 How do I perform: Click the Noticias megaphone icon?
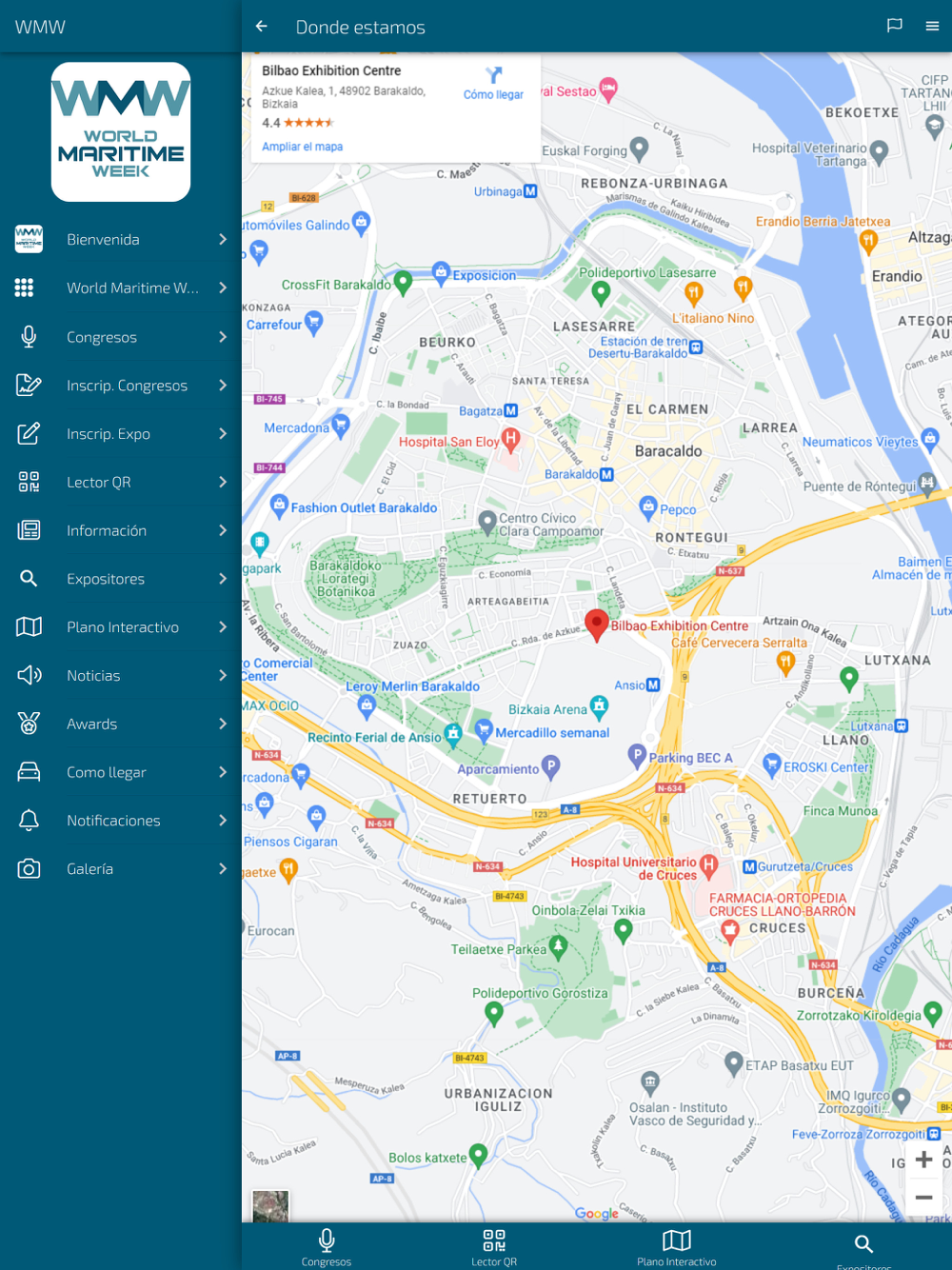[29, 675]
